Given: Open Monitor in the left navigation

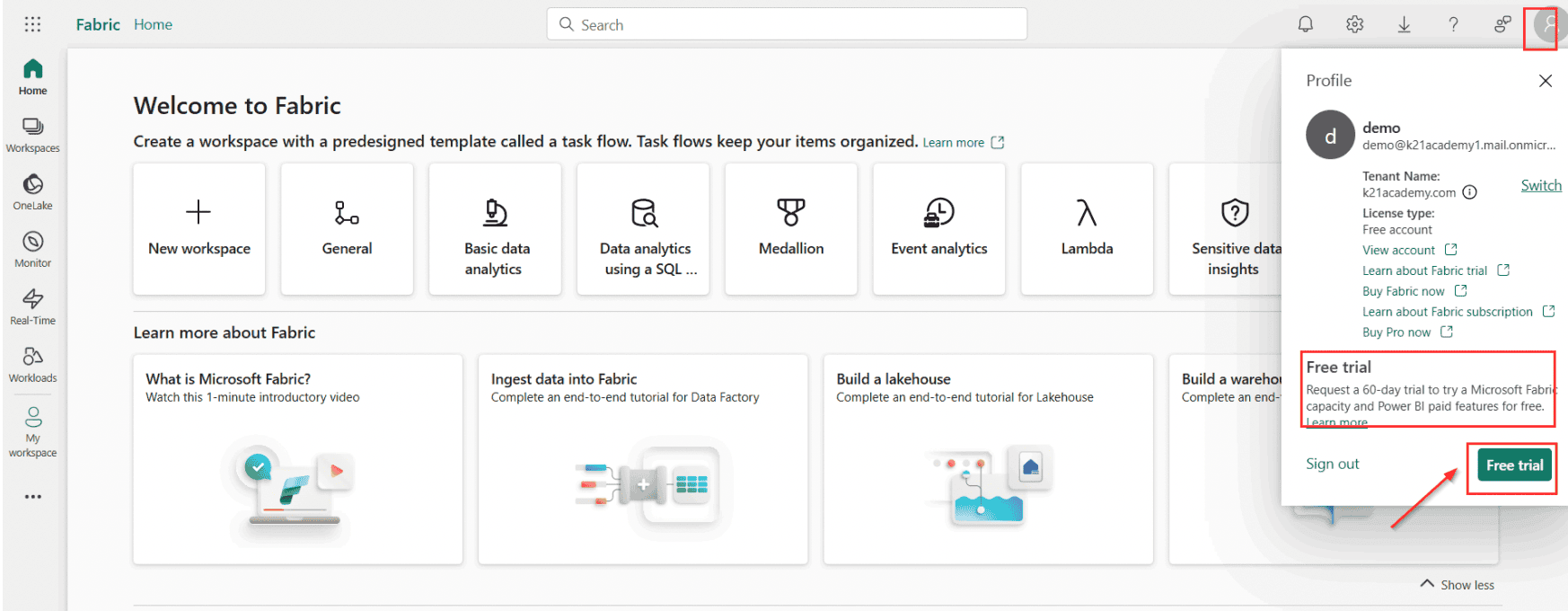Looking at the screenshot, I should point(33,250).
